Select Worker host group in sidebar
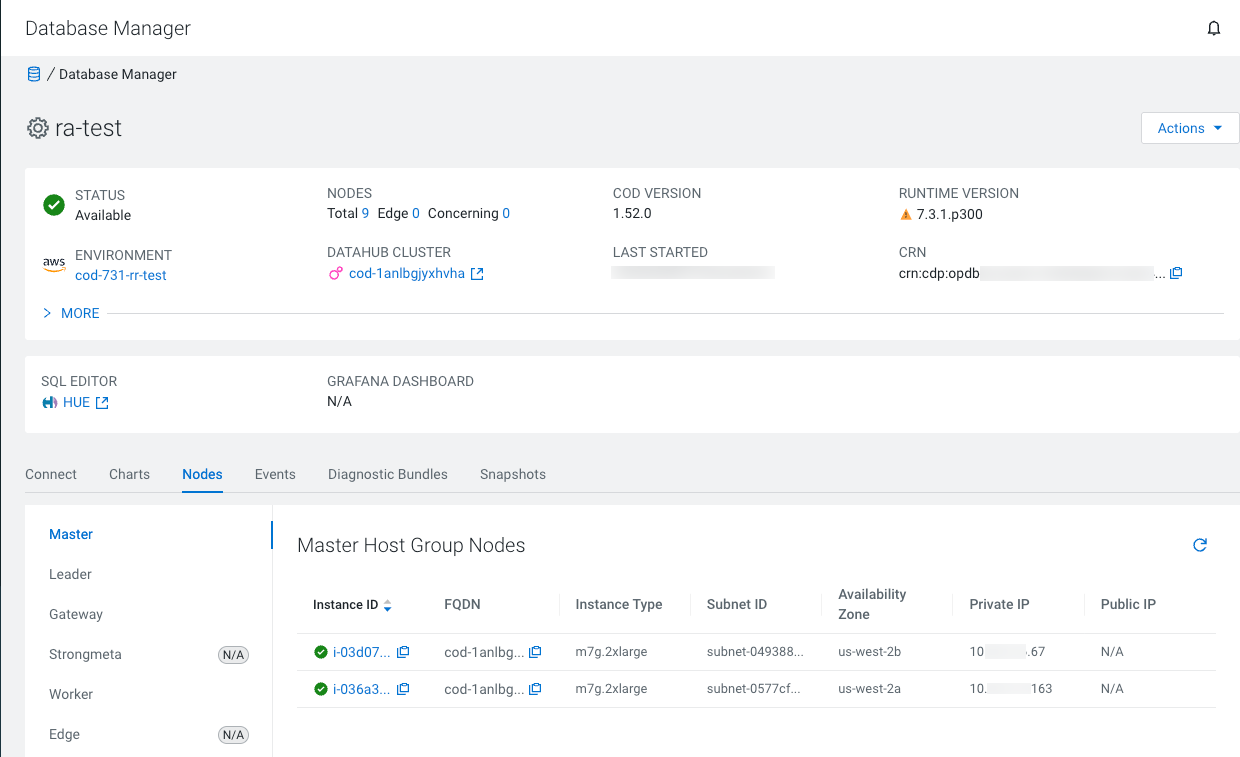This screenshot has height=757, width=1240. 71,694
